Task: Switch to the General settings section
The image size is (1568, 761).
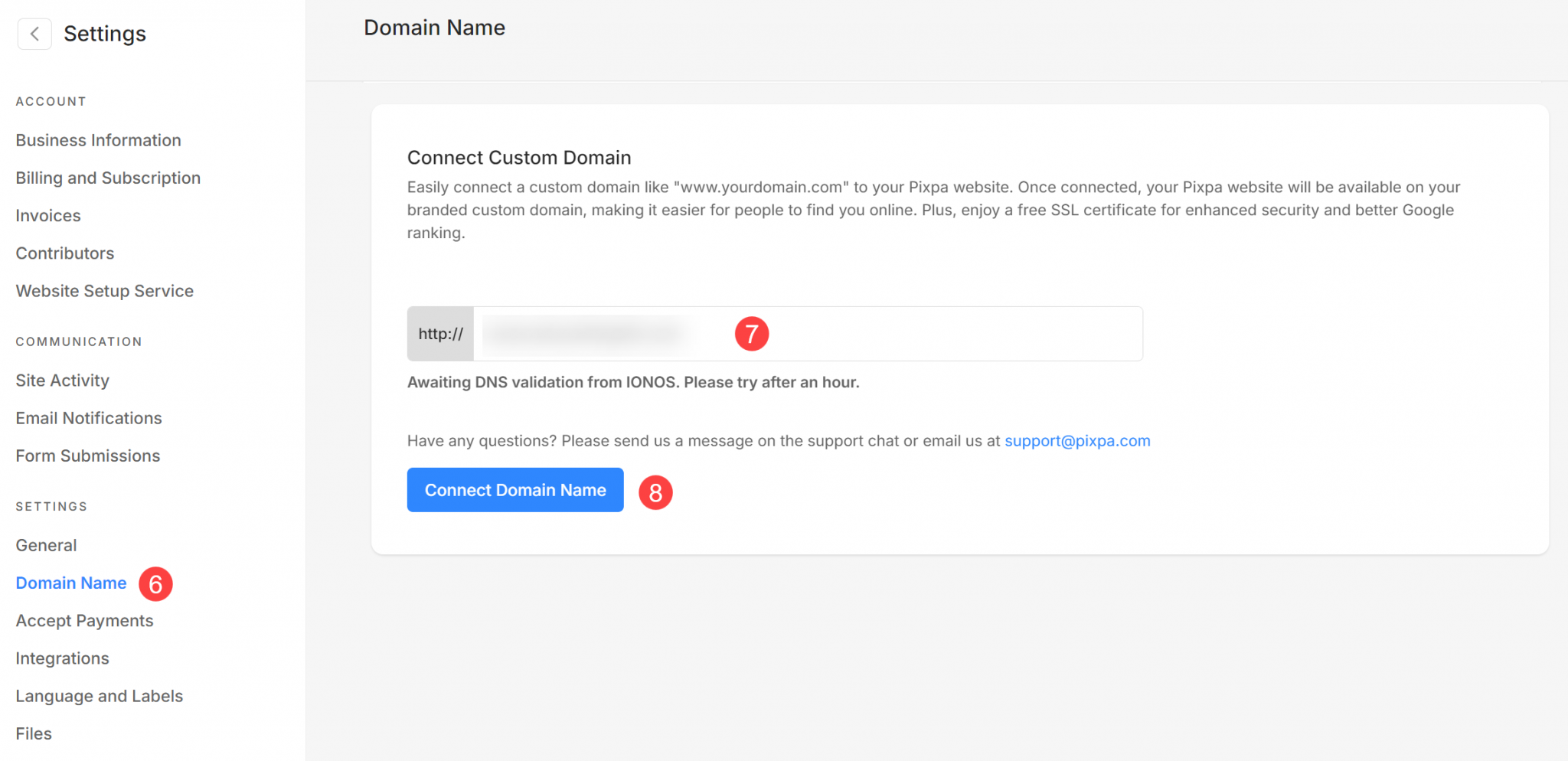Action: [45, 544]
